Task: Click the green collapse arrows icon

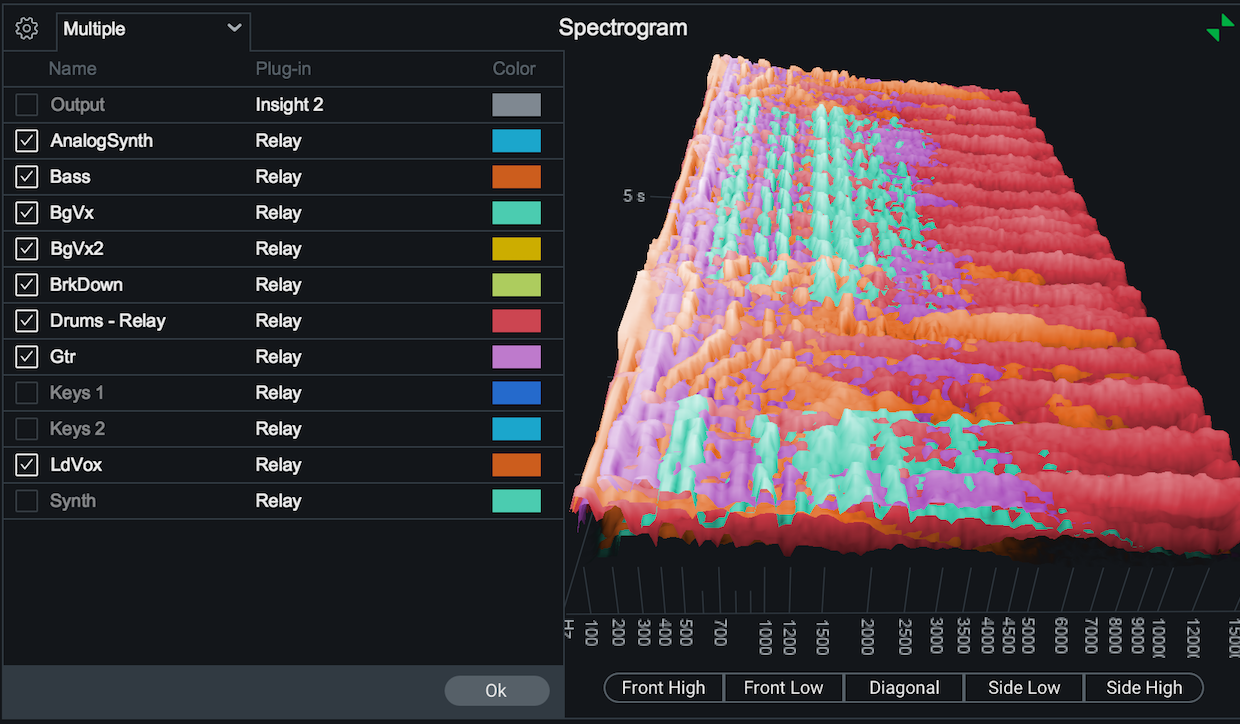Action: (1220, 28)
